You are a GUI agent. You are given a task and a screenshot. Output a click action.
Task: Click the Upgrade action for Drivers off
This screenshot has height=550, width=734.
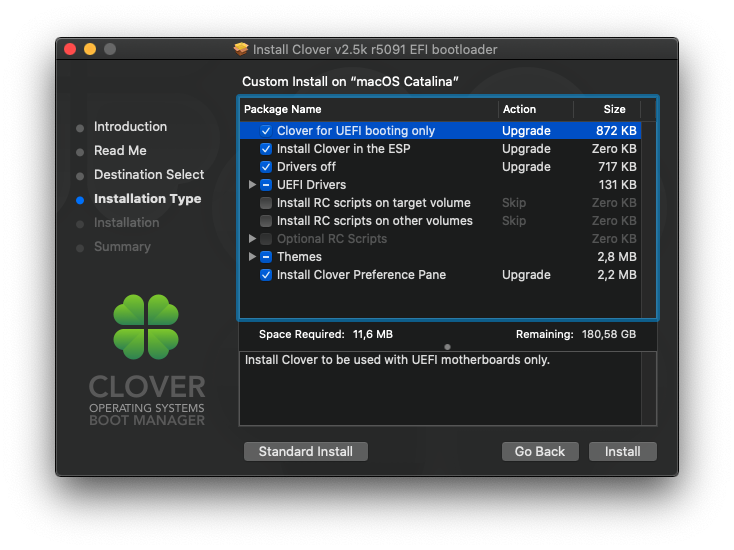(526, 167)
